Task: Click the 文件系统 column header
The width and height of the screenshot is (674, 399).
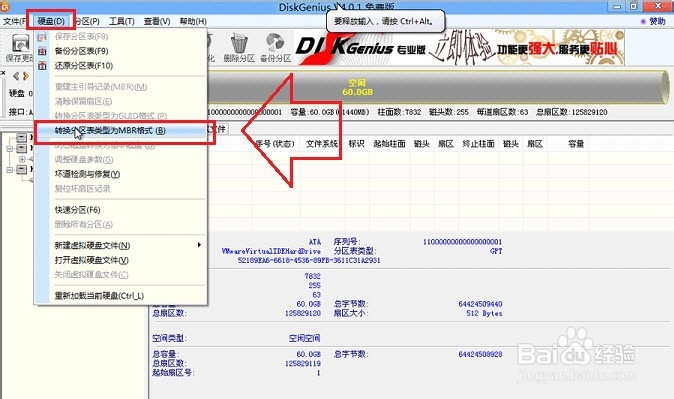Action: click(x=322, y=144)
